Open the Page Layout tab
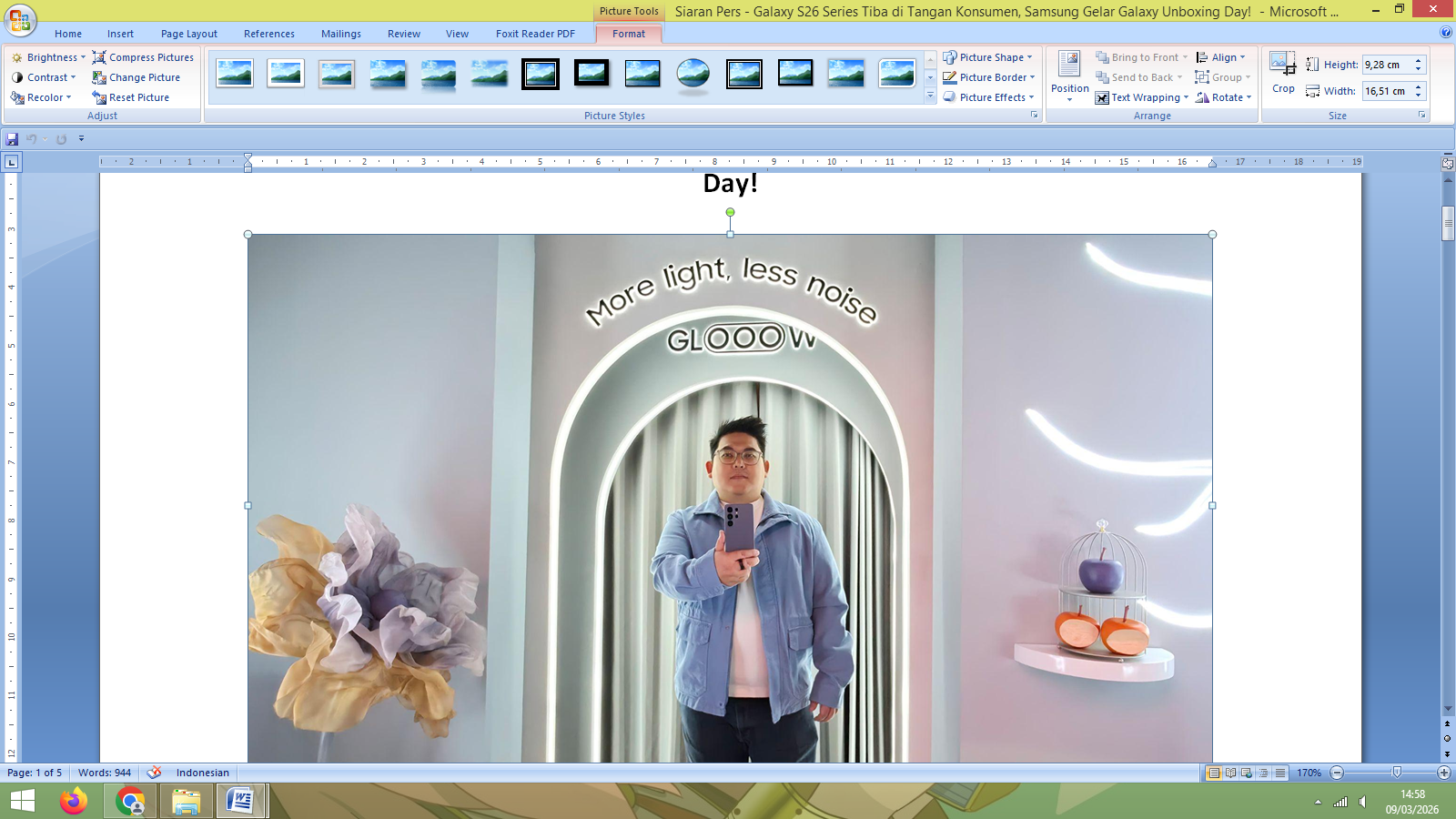Viewport: 1456px width, 819px height. point(189,34)
